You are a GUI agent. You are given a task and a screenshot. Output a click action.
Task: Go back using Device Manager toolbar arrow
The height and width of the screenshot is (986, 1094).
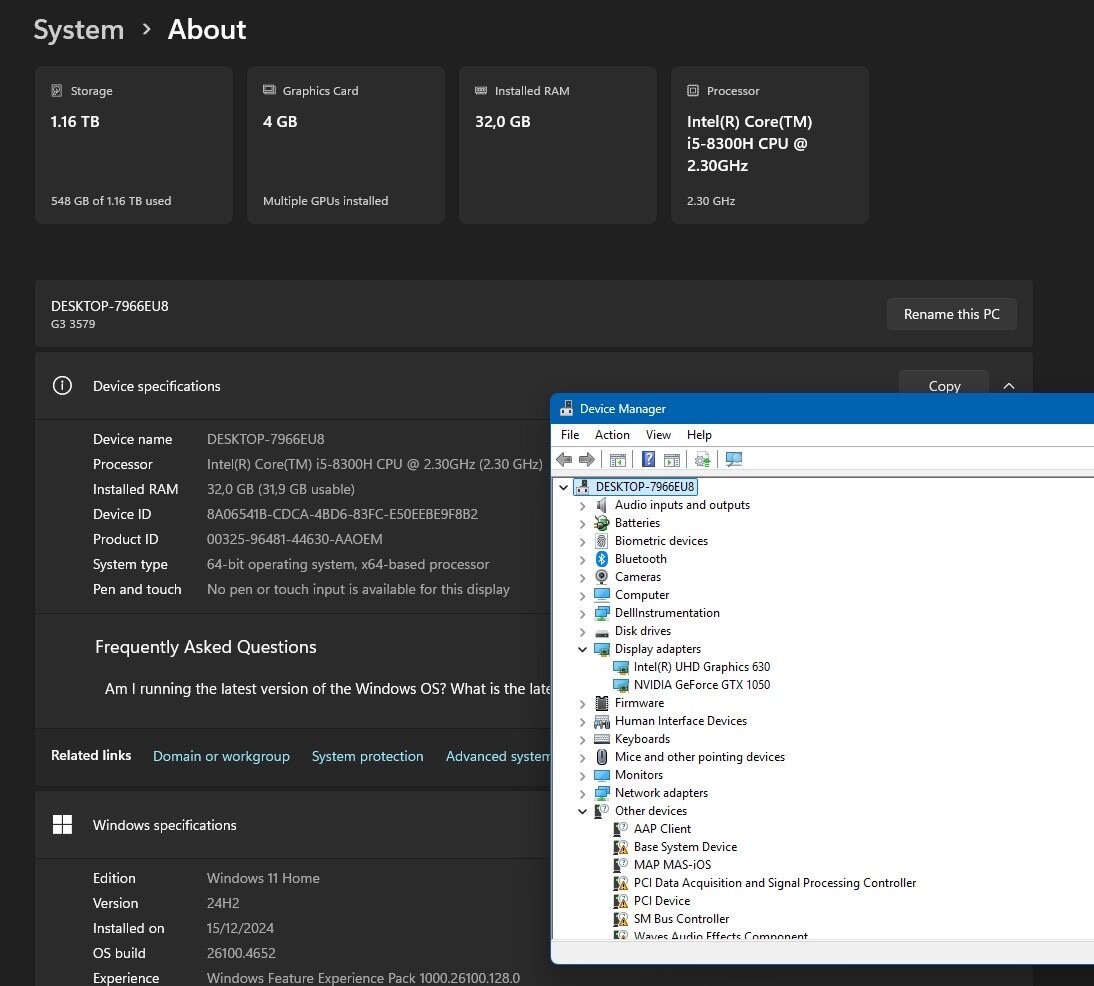tap(564, 459)
